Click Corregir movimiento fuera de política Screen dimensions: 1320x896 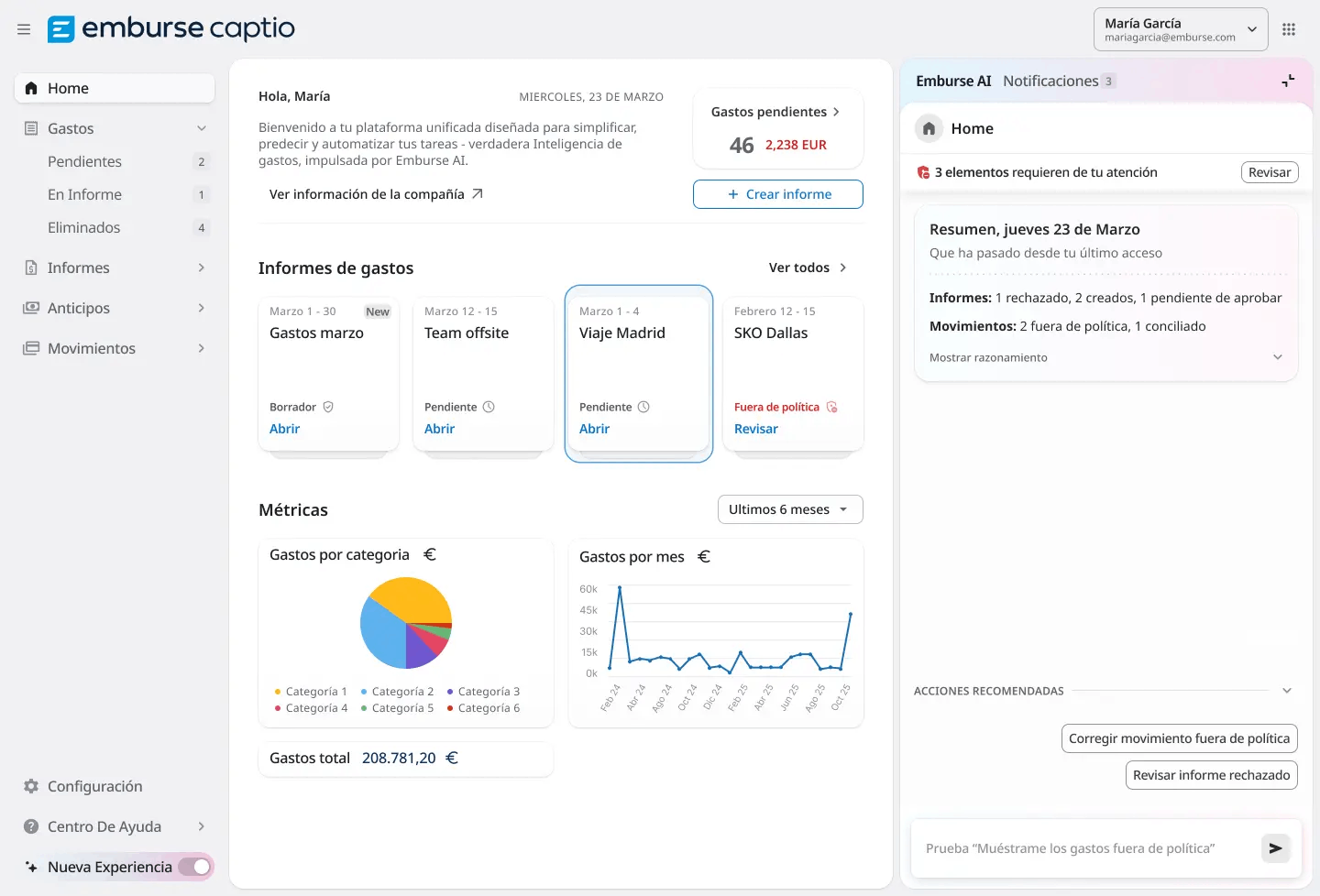pyautogui.click(x=1180, y=738)
